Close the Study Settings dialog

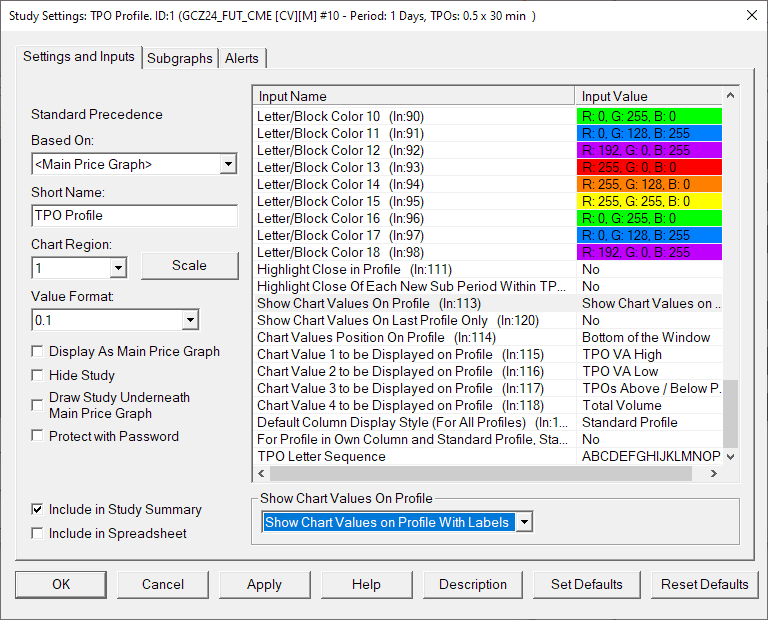(x=752, y=15)
